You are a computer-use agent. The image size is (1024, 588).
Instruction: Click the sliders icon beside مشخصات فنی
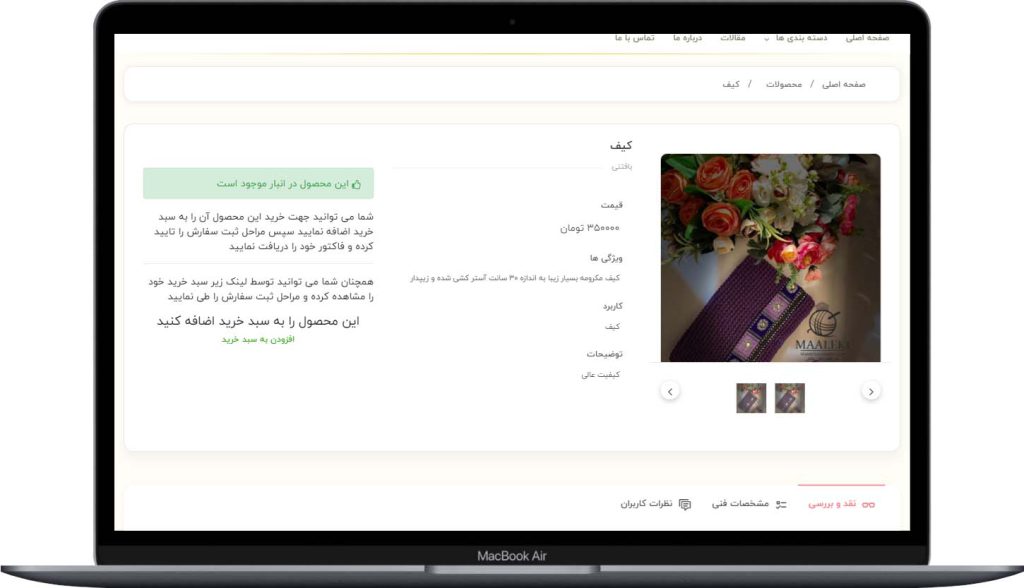781,505
